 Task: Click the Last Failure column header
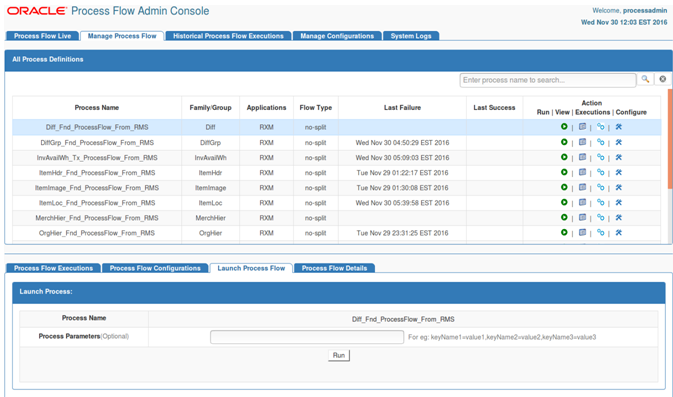click(402, 108)
